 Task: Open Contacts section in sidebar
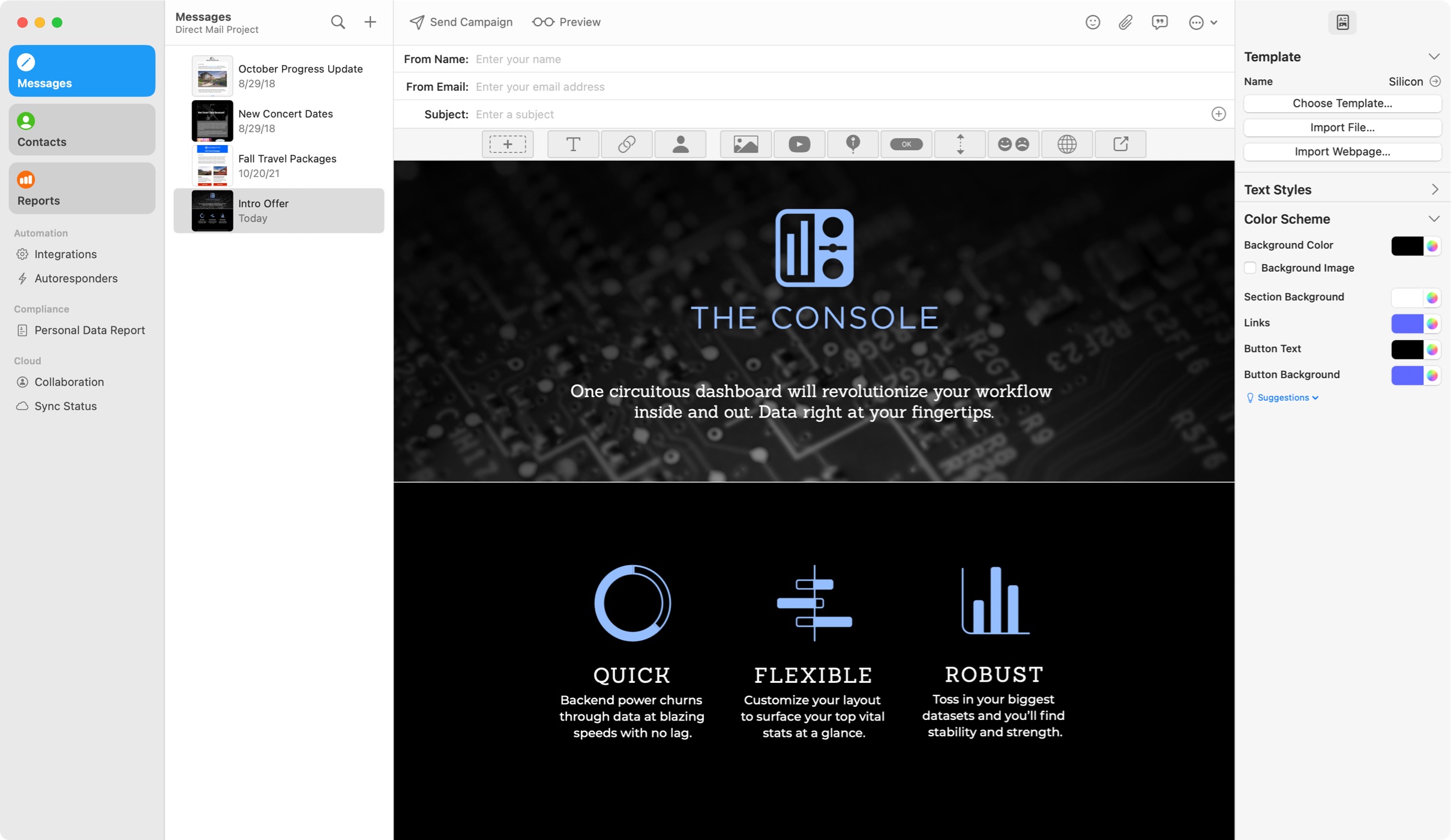82,129
